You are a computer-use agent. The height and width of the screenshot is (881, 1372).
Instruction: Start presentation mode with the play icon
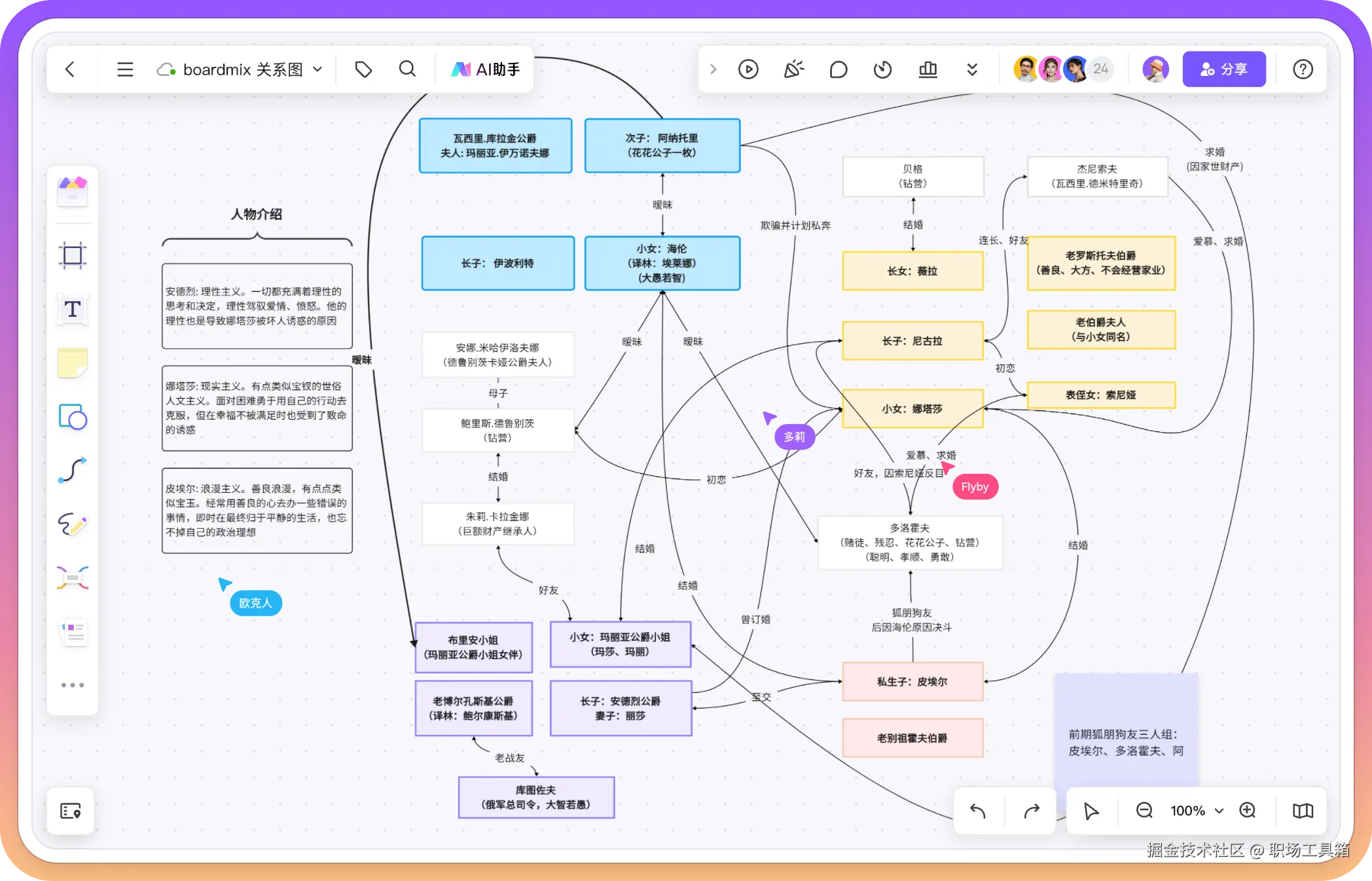pyautogui.click(x=748, y=69)
